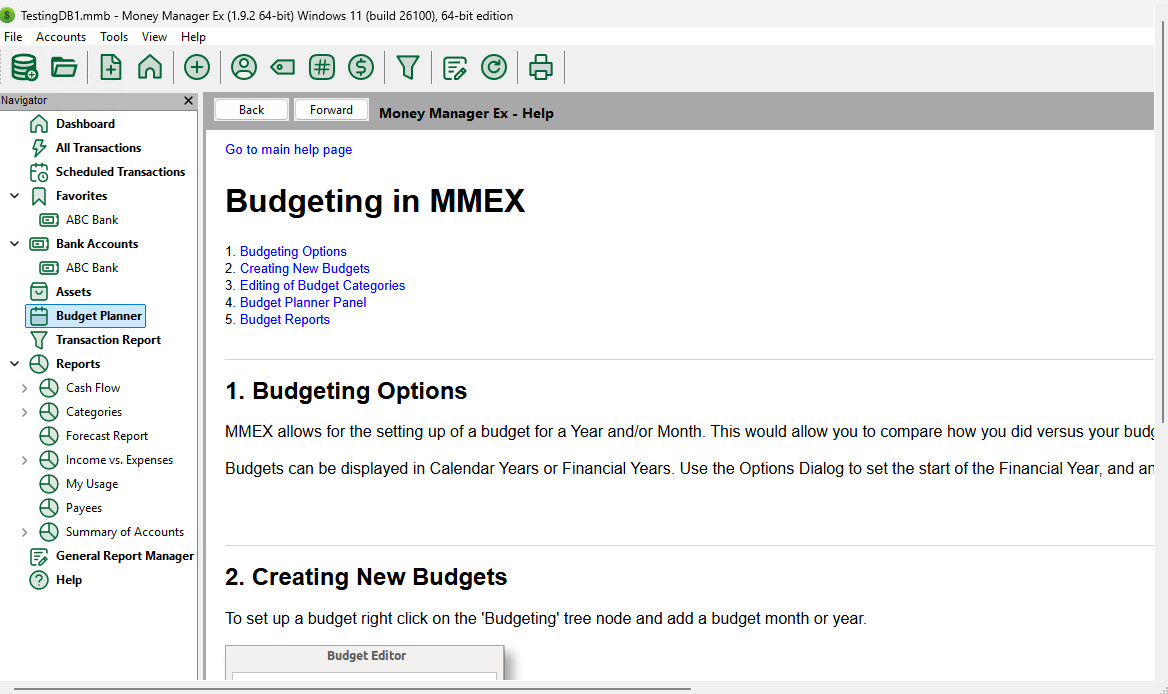Expand Summary of Accounts node
This screenshot has width=1168, height=694.
coord(25,532)
